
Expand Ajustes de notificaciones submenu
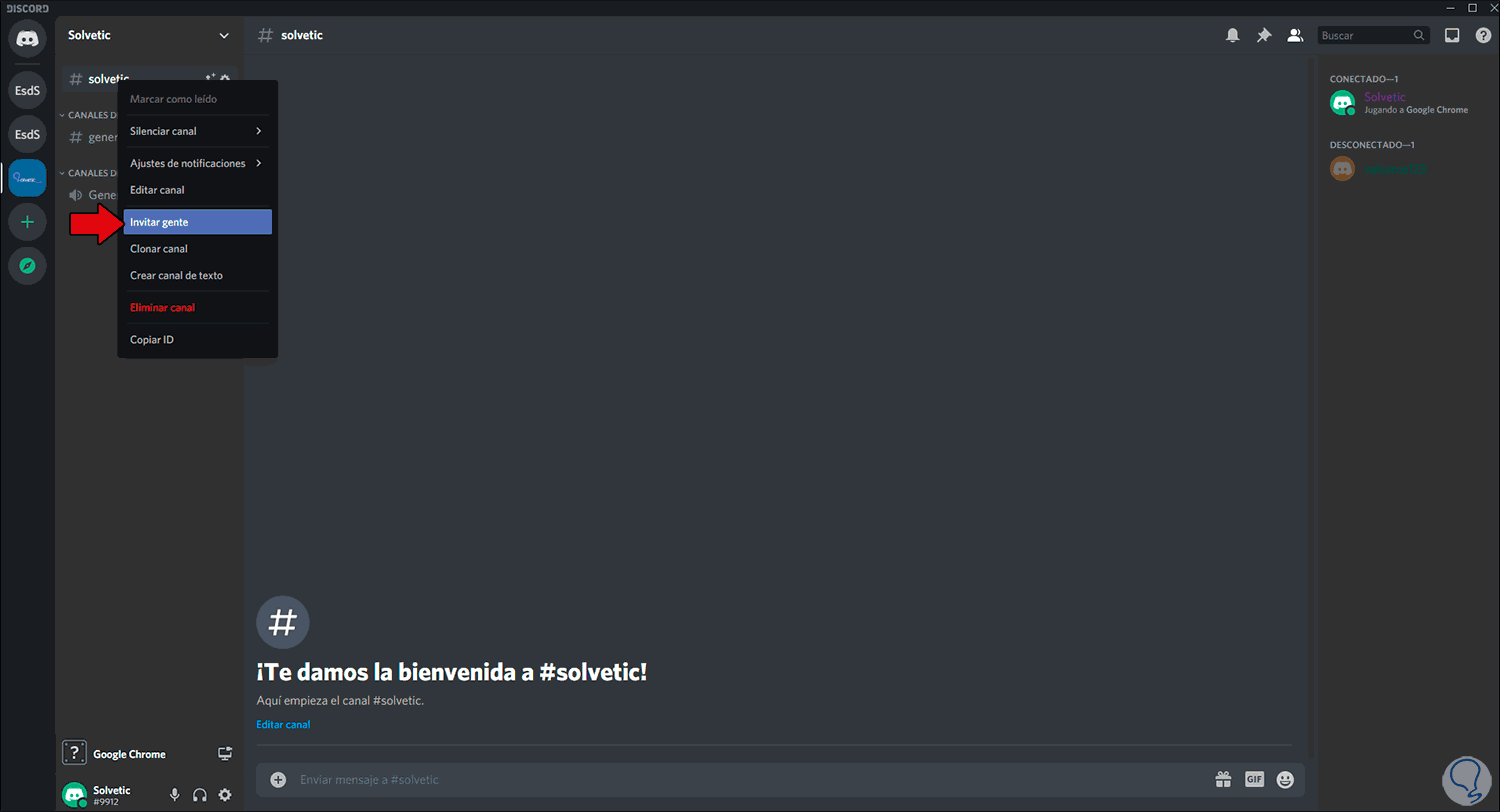coord(197,163)
